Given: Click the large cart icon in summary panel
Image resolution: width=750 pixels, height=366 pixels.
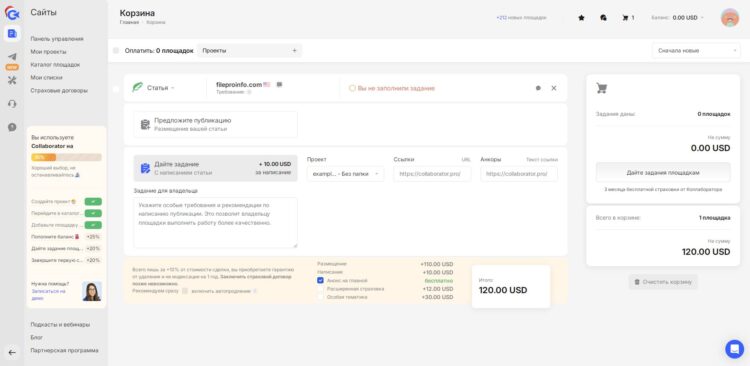Looking at the screenshot, I should tap(601, 88).
